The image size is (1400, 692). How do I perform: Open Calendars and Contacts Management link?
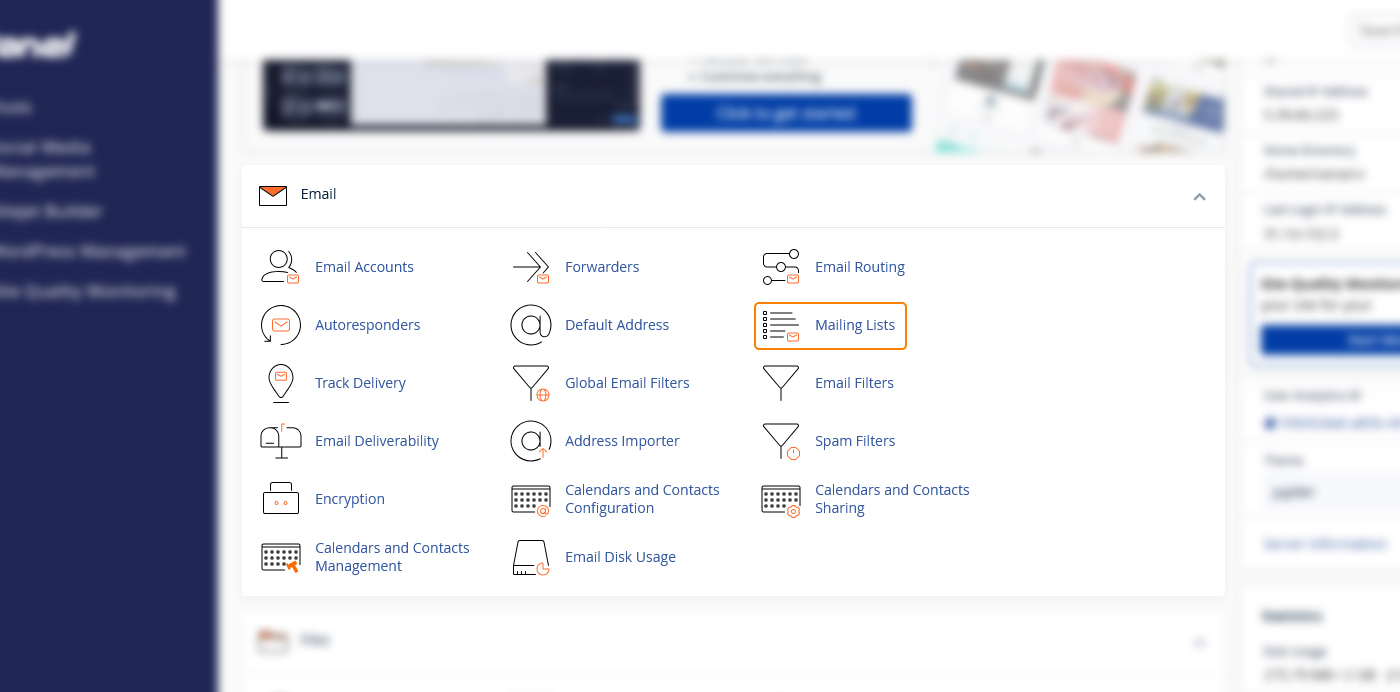pos(392,557)
